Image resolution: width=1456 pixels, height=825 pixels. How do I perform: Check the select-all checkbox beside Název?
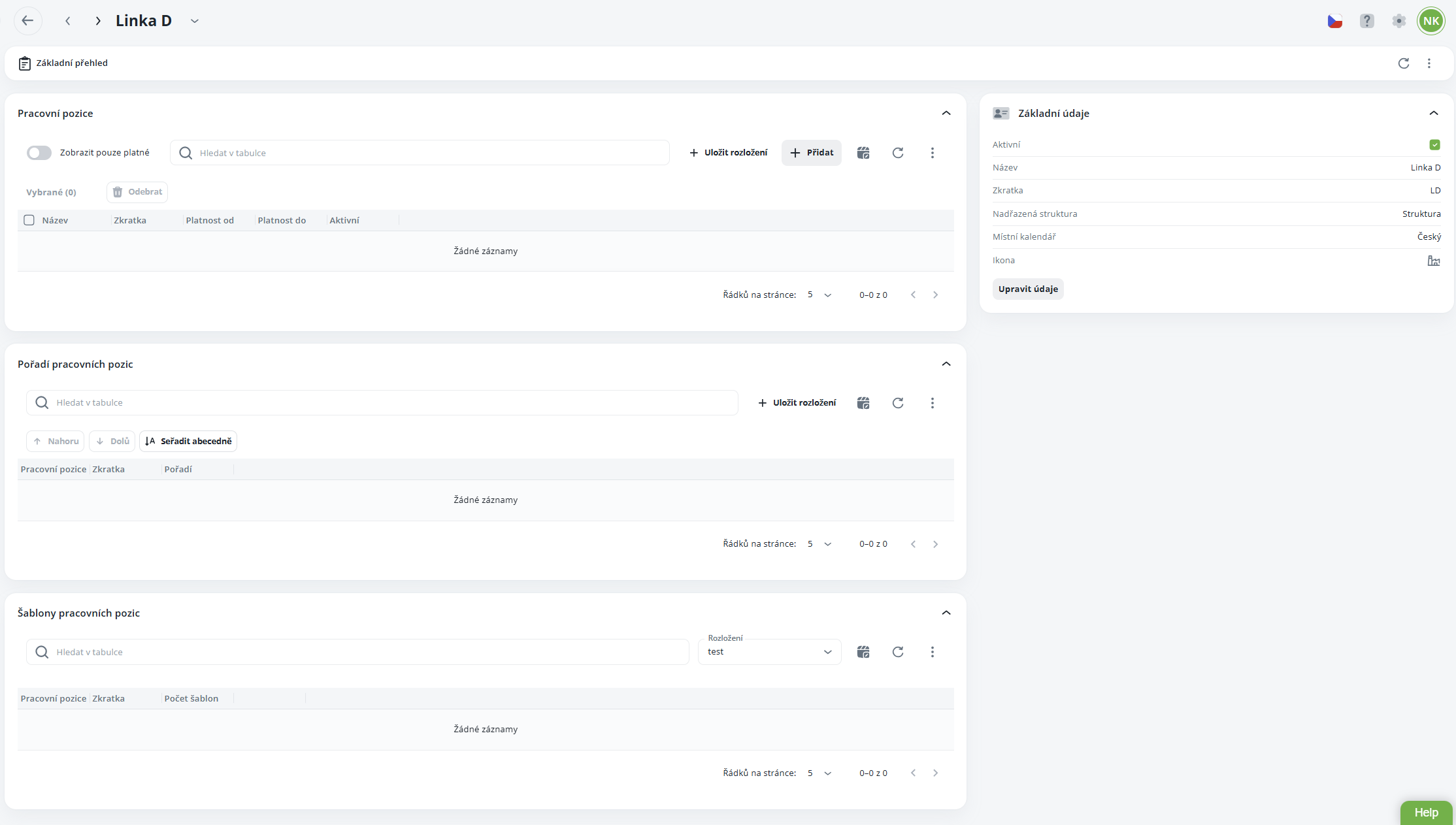pyautogui.click(x=29, y=220)
